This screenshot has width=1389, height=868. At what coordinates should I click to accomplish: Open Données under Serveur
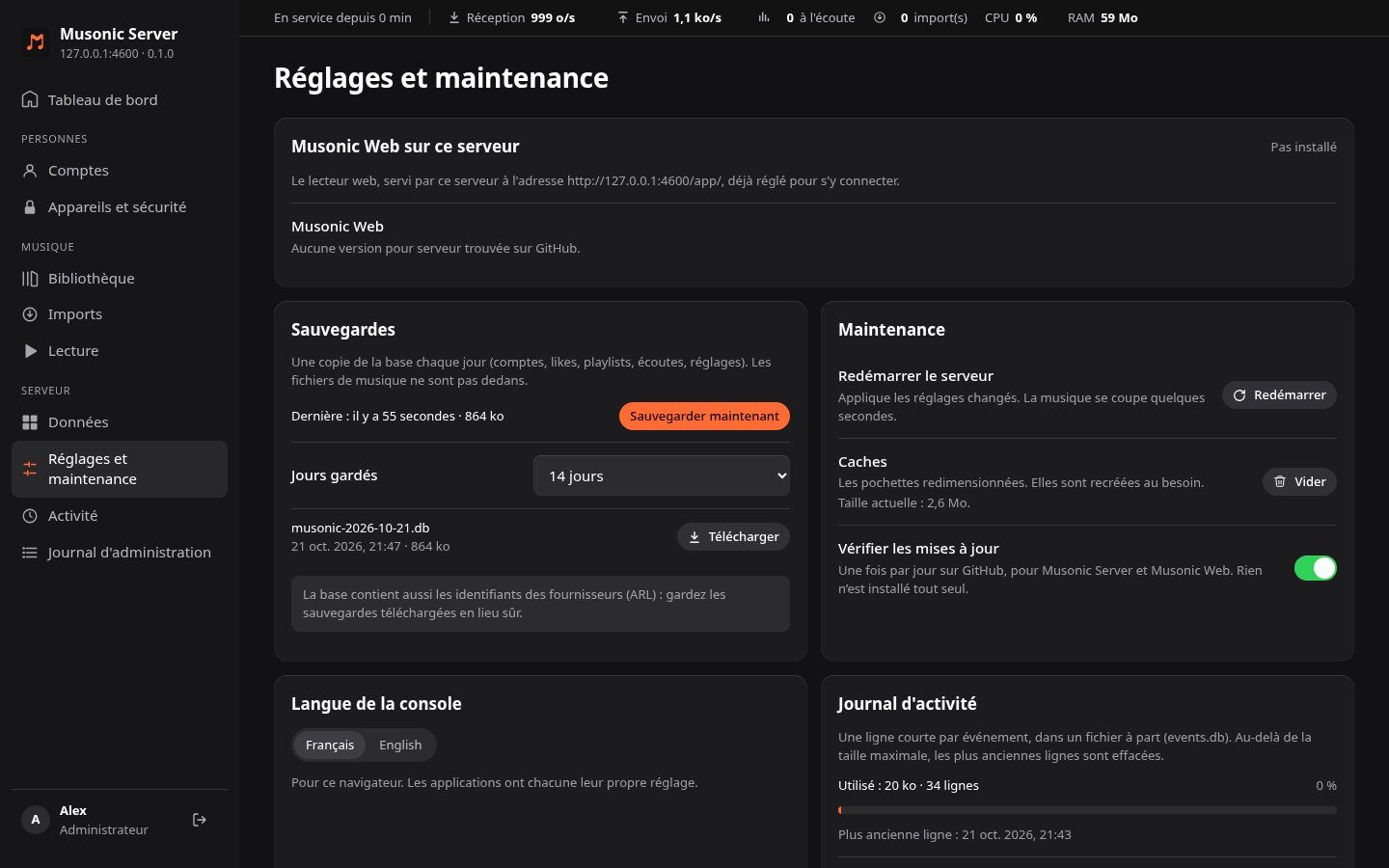pos(120,422)
